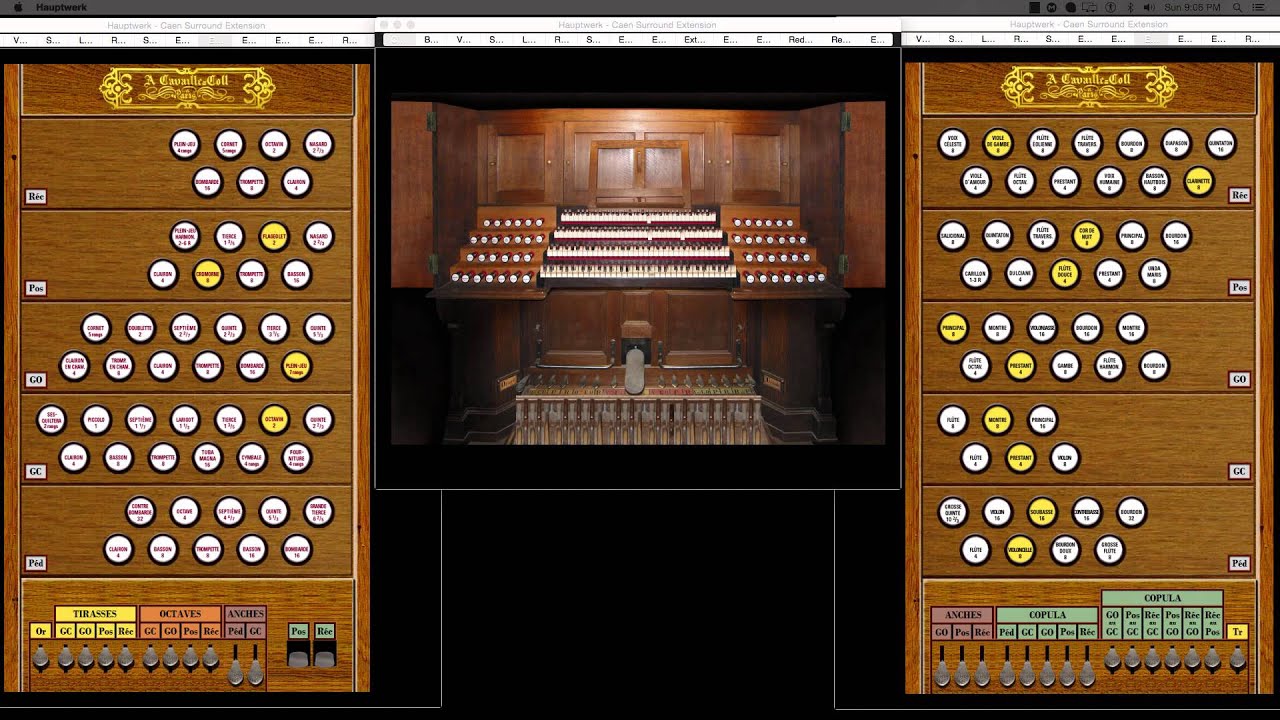Turn off the Soubasse 16 pedal stop

(x=1042, y=512)
